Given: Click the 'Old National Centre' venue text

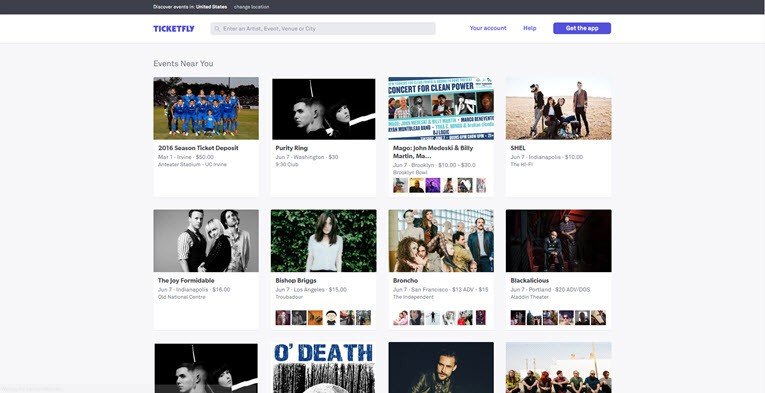Looking at the screenshot, I should click(x=181, y=297).
